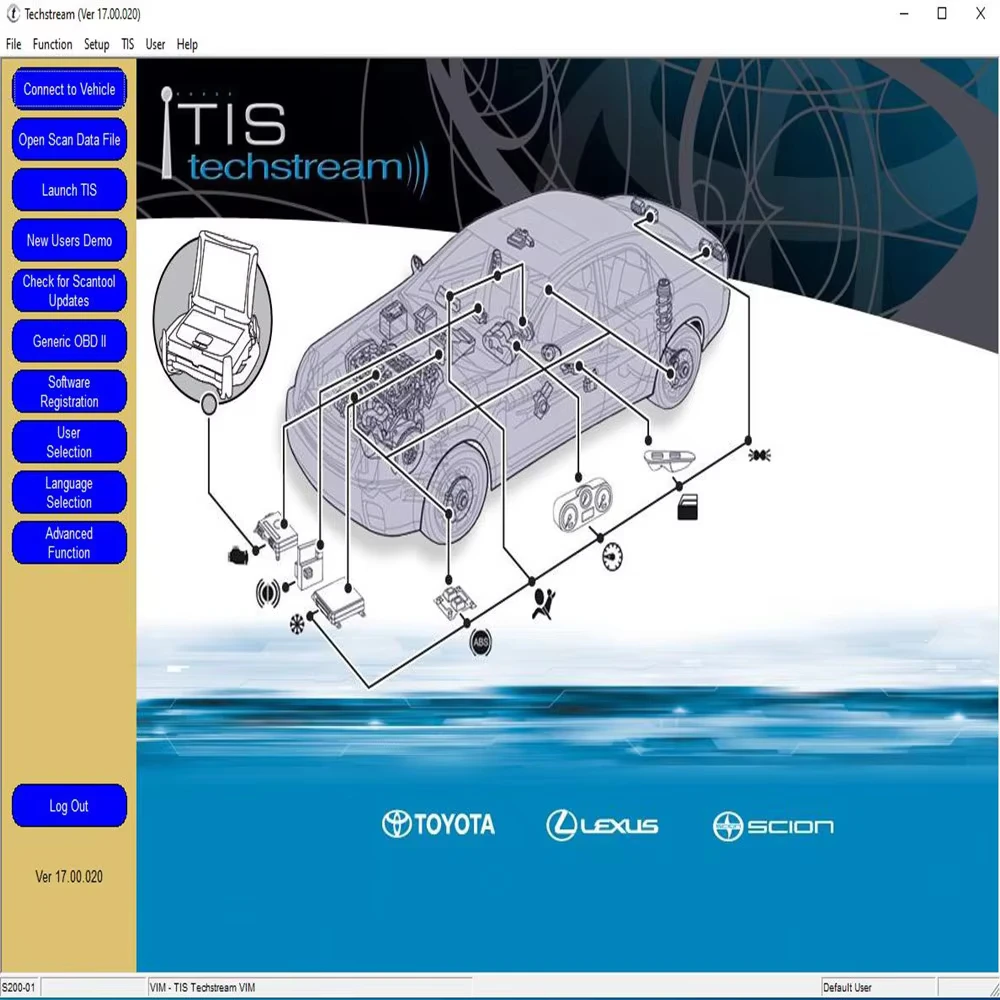This screenshot has width=1000, height=1000.
Task: Open the Function menu
Action: click(x=52, y=44)
